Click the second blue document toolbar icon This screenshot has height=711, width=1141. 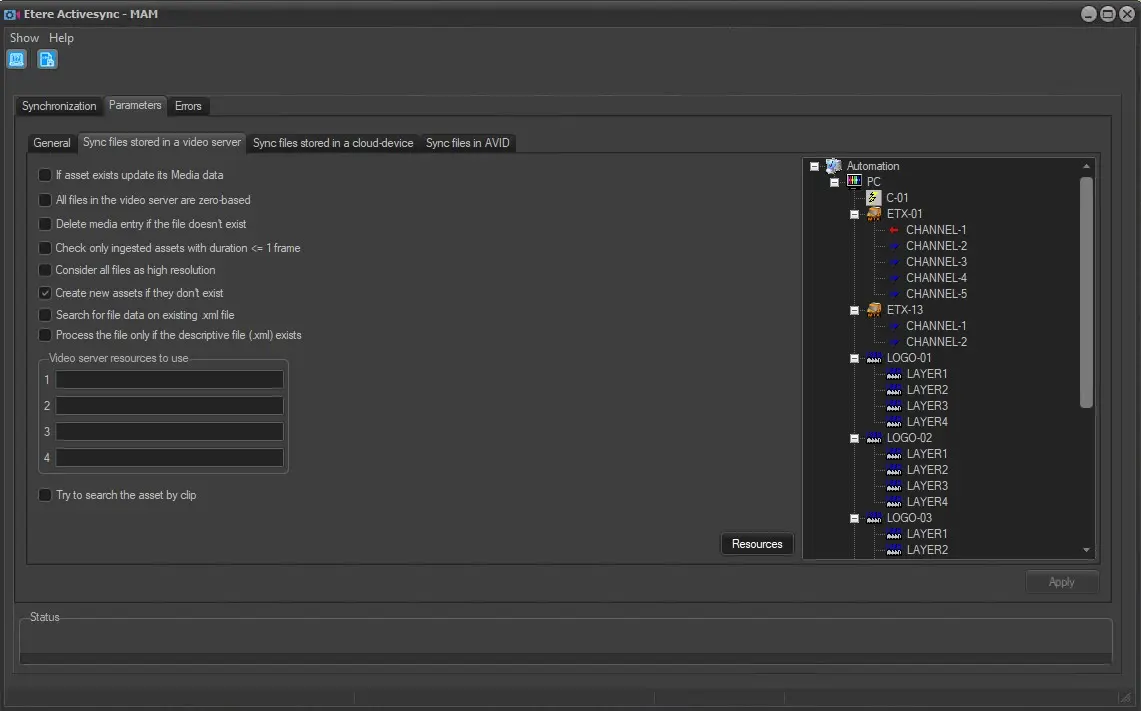(x=47, y=59)
